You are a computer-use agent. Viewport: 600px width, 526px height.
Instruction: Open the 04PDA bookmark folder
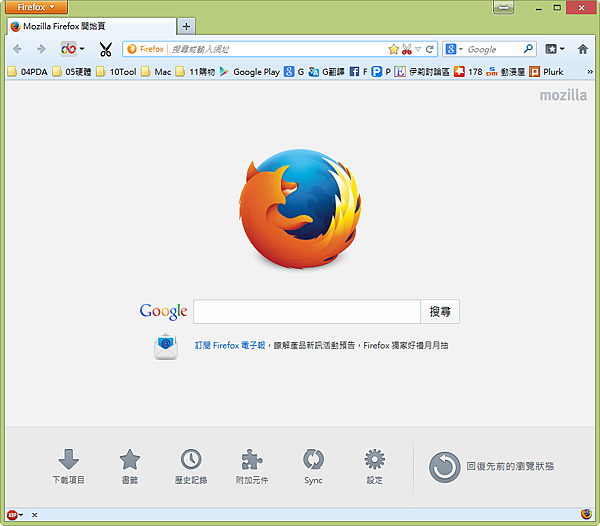pyautogui.click(x=28, y=72)
